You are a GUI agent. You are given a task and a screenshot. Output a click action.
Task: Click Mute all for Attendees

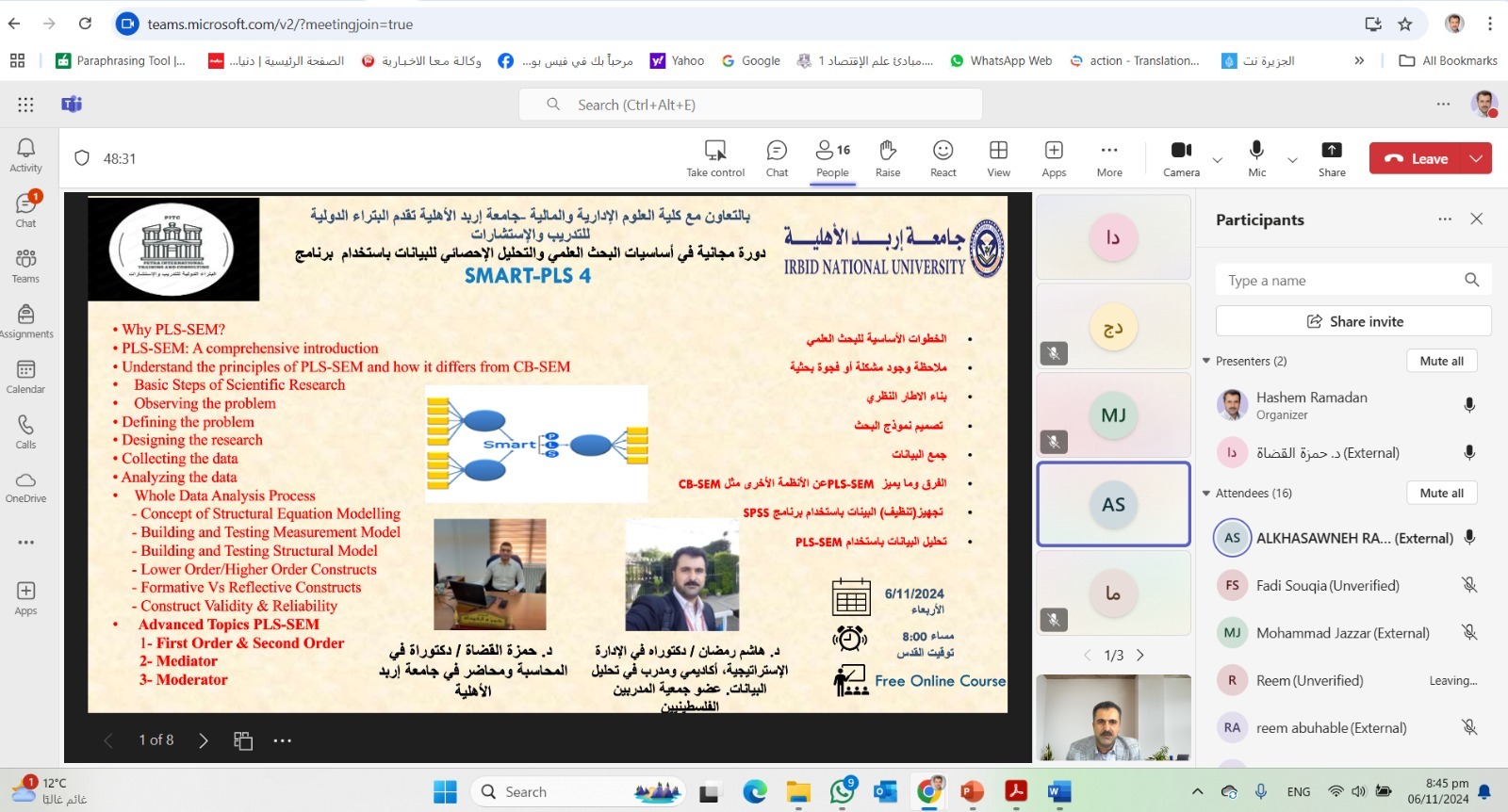click(x=1441, y=493)
